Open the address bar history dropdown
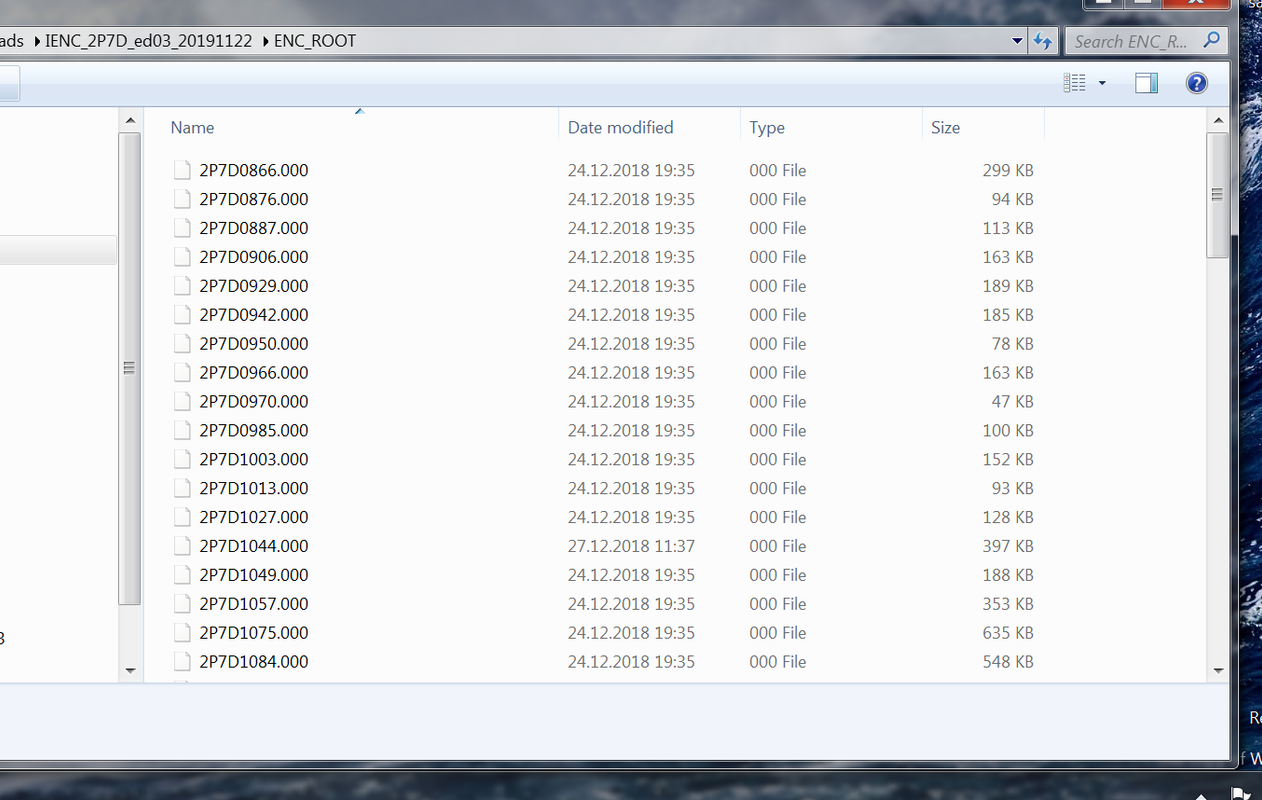This screenshot has height=800, width=1262. pyautogui.click(x=1017, y=41)
